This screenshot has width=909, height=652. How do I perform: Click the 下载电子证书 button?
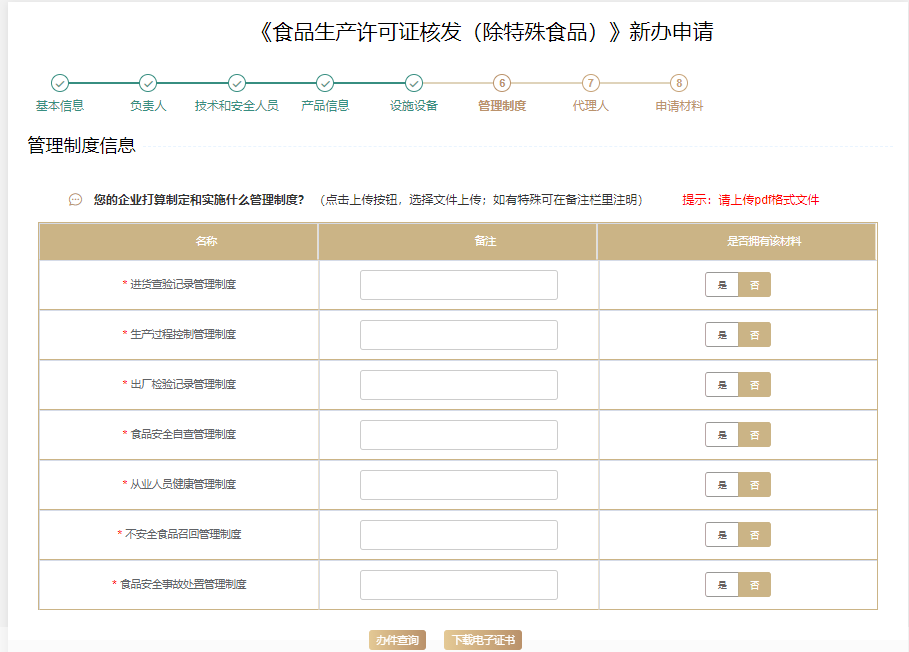click(483, 640)
